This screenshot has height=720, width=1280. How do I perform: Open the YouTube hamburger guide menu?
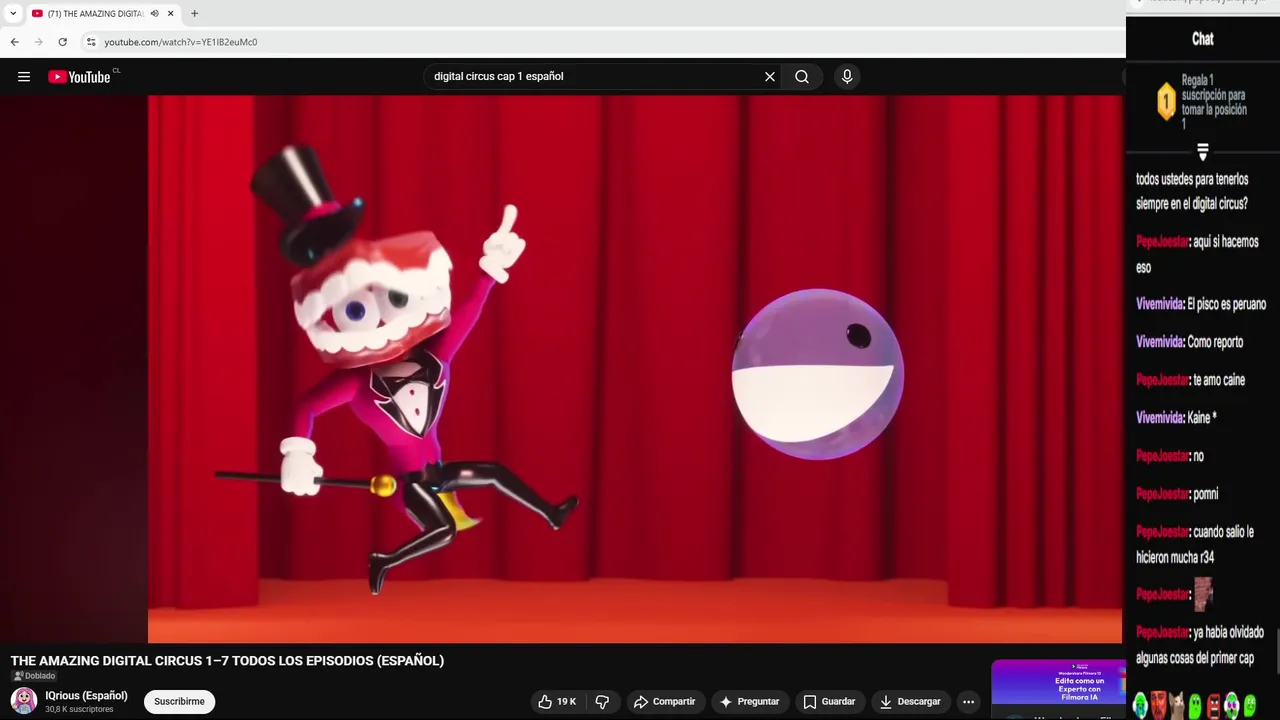point(24,77)
